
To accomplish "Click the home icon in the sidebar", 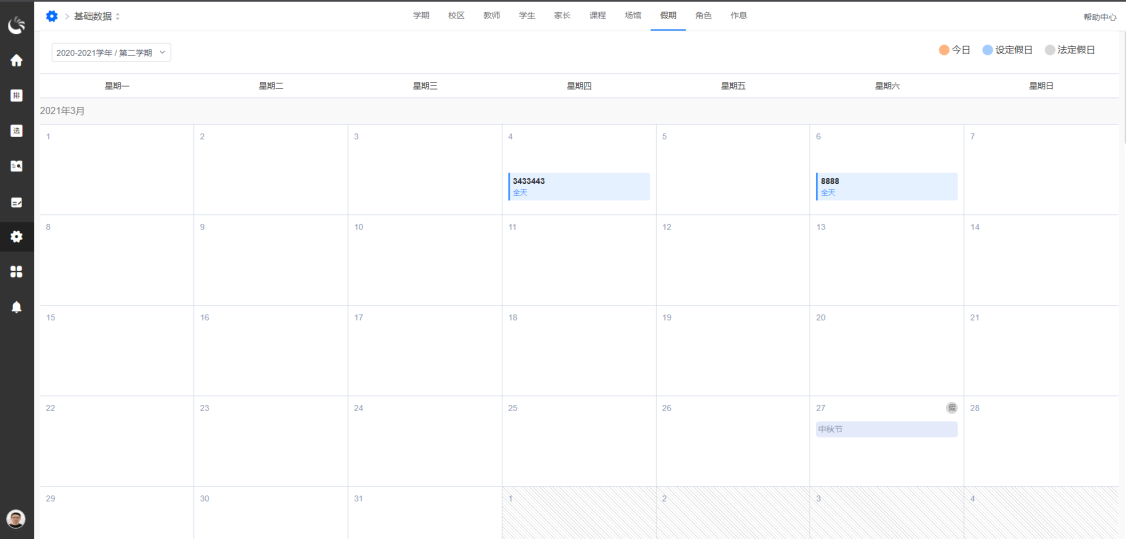I will [x=16, y=60].
